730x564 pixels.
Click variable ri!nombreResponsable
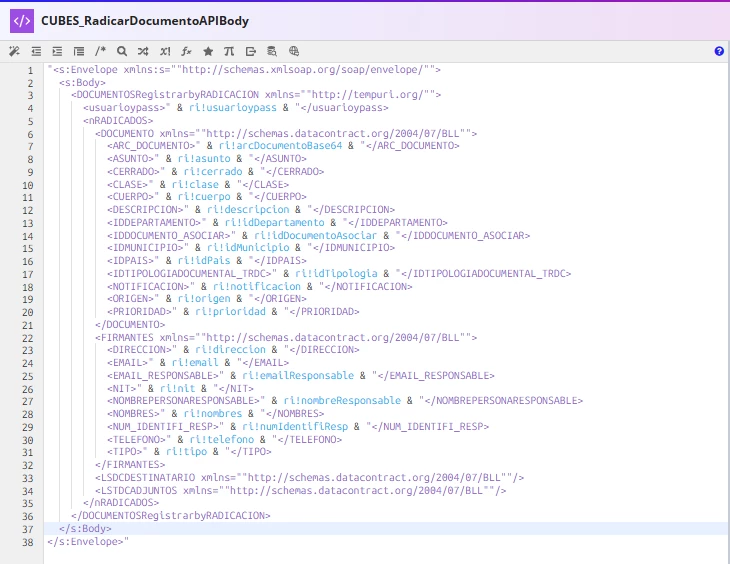click(342, 401)
